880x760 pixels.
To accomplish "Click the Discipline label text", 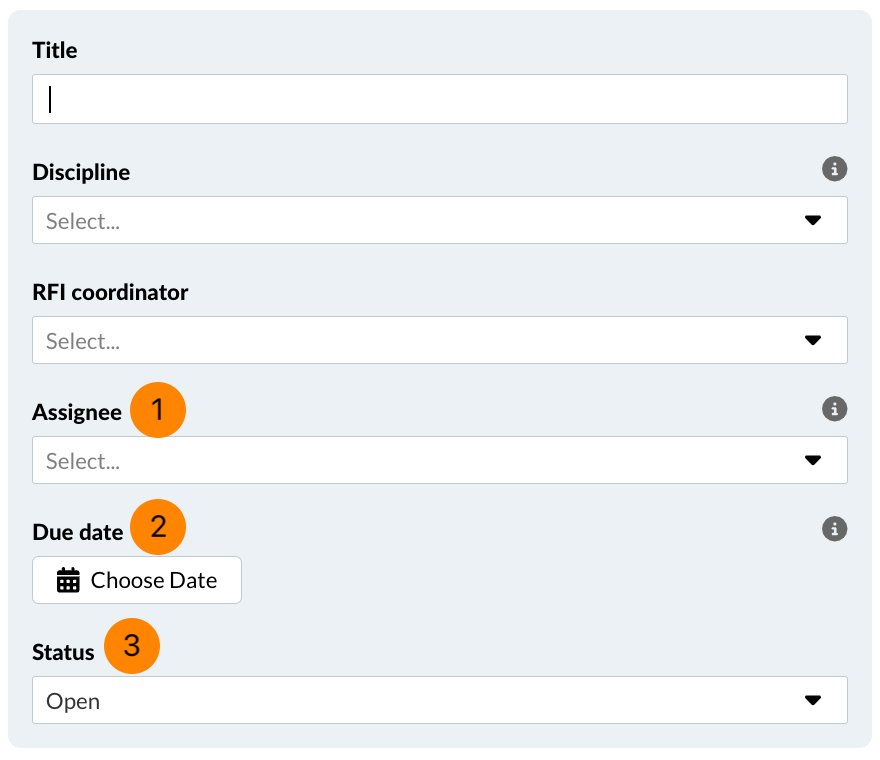I will click(x=81, y=172).
